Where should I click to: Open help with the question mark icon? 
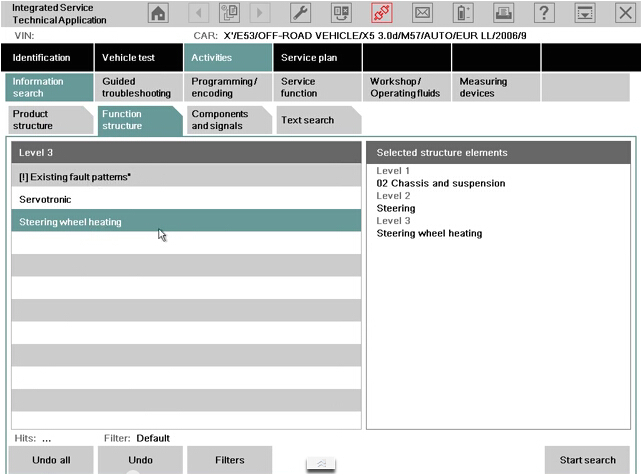point(544,13)
